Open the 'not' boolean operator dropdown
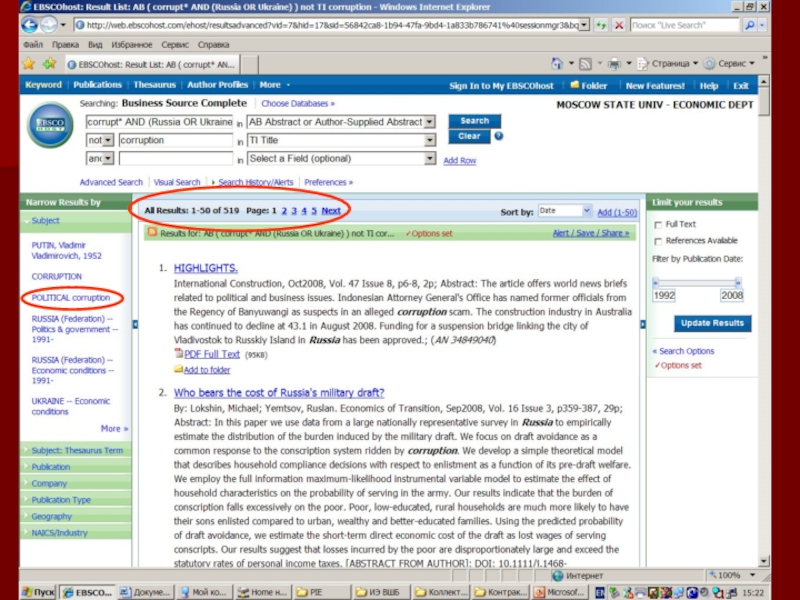This screenshot has height=600, width=800. click(108, 140)
